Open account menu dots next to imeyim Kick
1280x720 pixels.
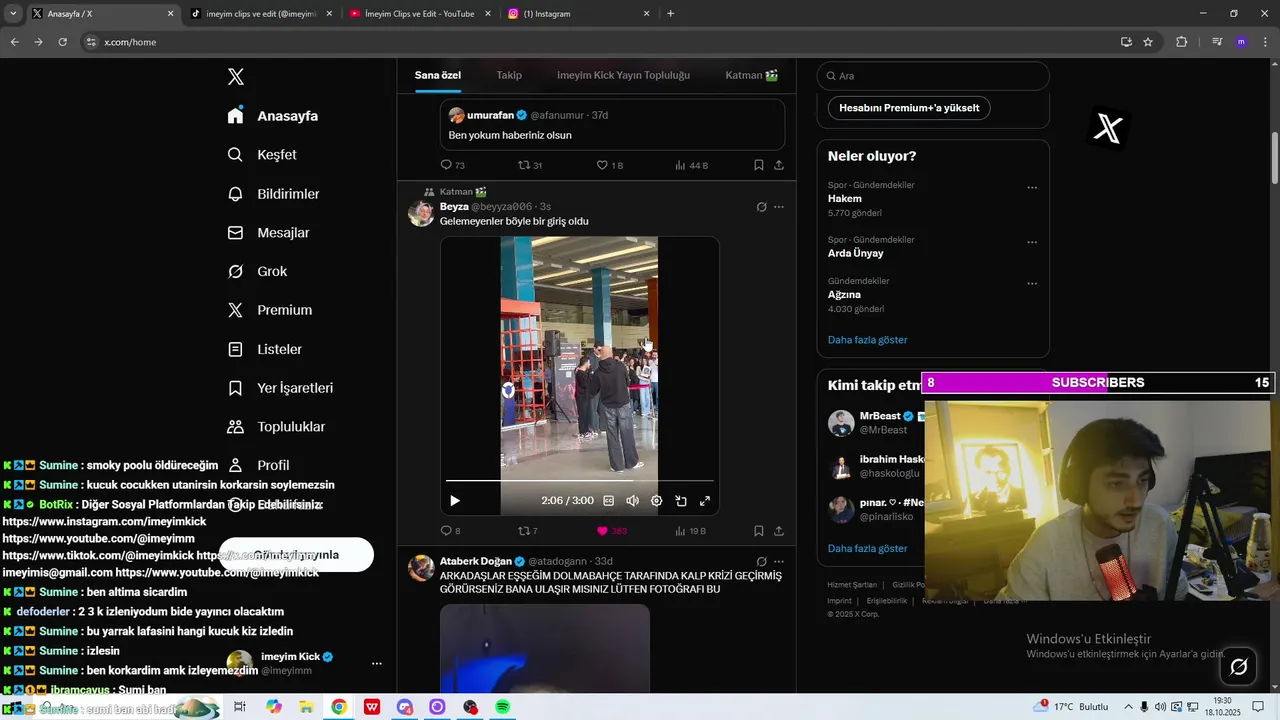tap(377, 664)
